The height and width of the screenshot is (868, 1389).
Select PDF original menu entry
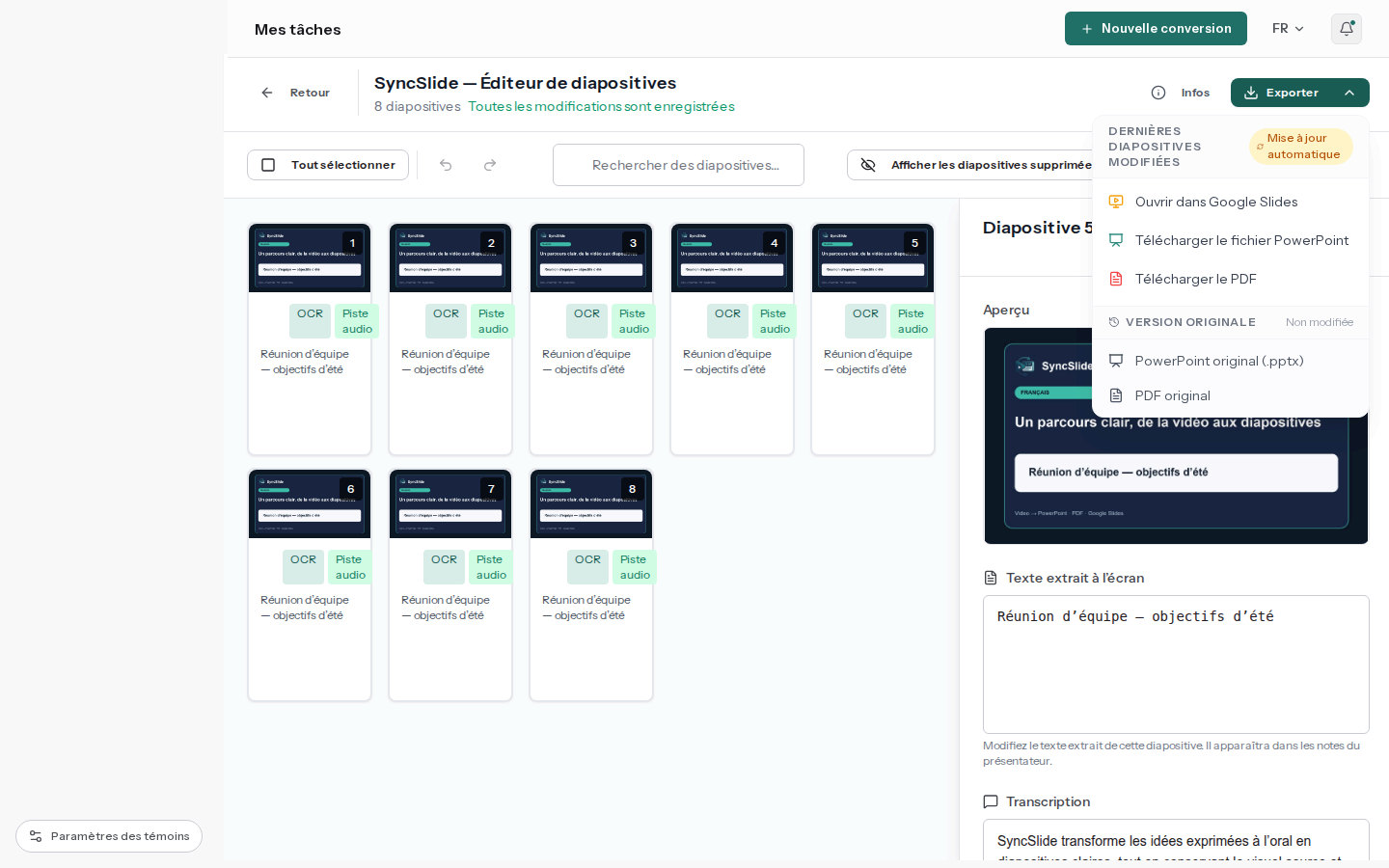pyautogui.click(x=1230, y=395)
